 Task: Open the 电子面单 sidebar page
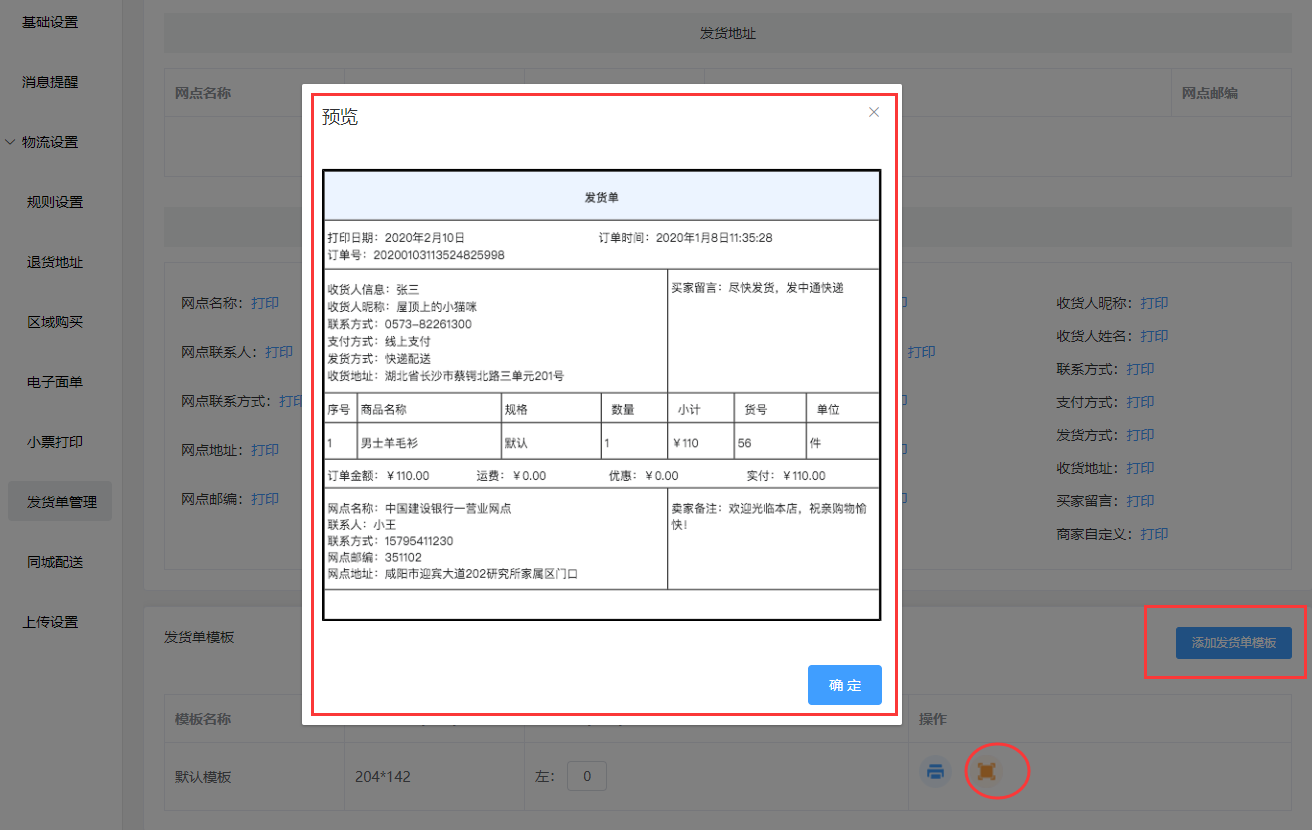click(x=55, y=382)
